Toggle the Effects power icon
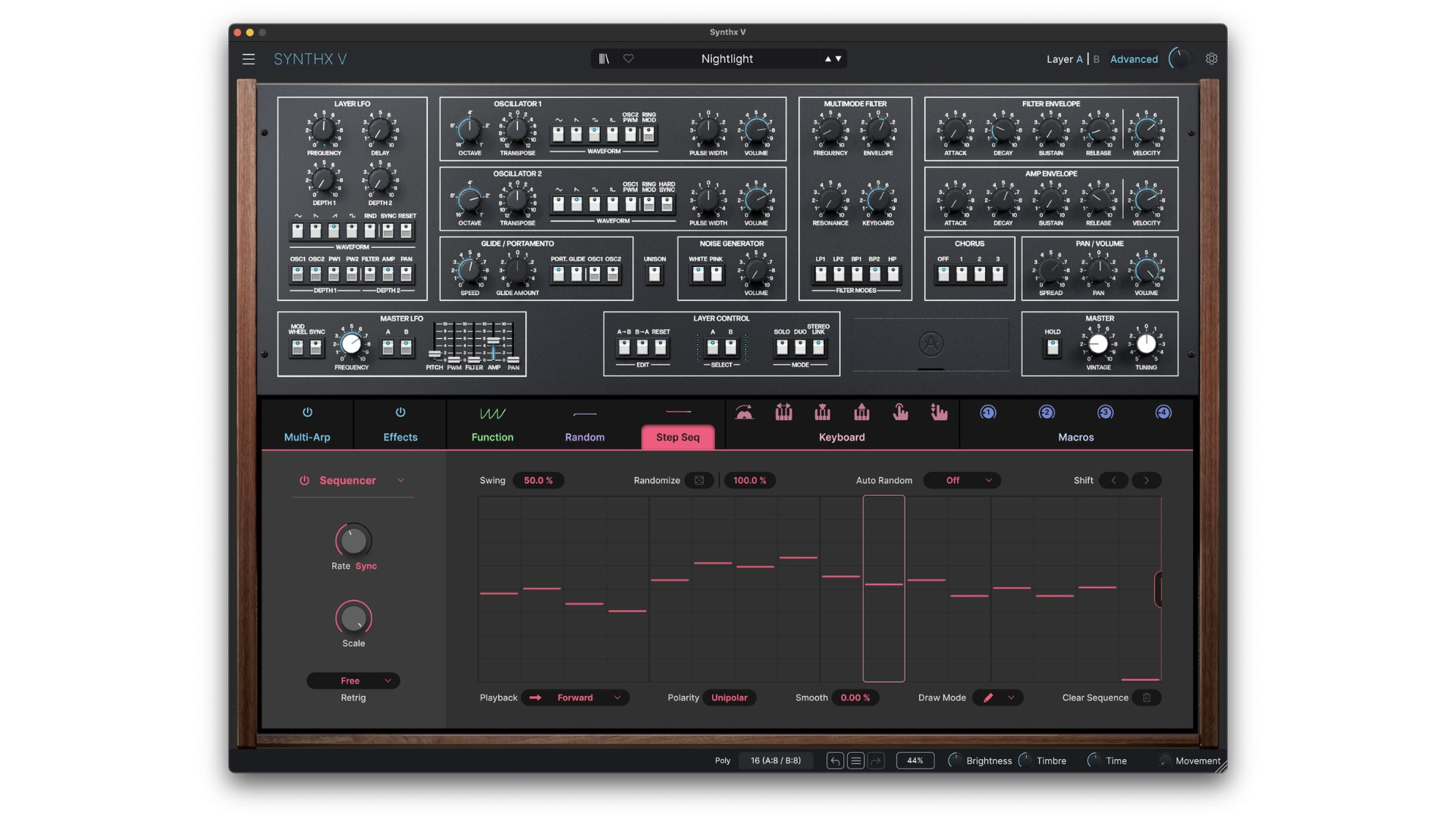The image size is (1456, 819). click(400, 413)
